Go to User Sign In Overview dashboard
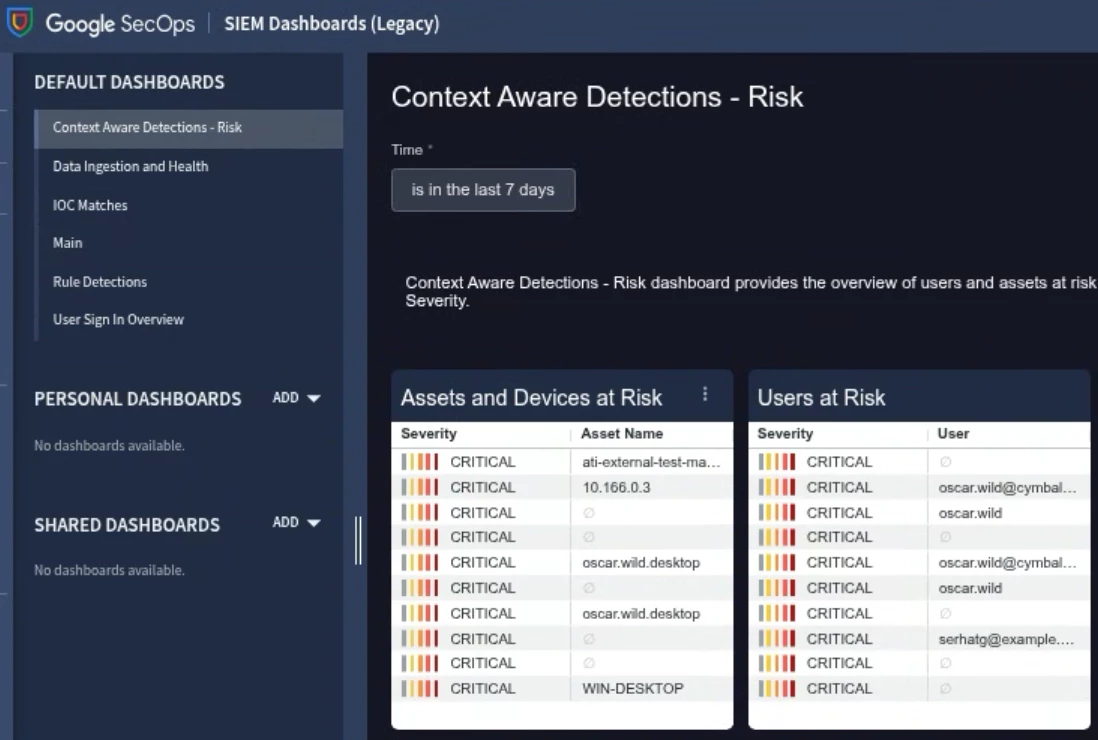 coord(118,319)
